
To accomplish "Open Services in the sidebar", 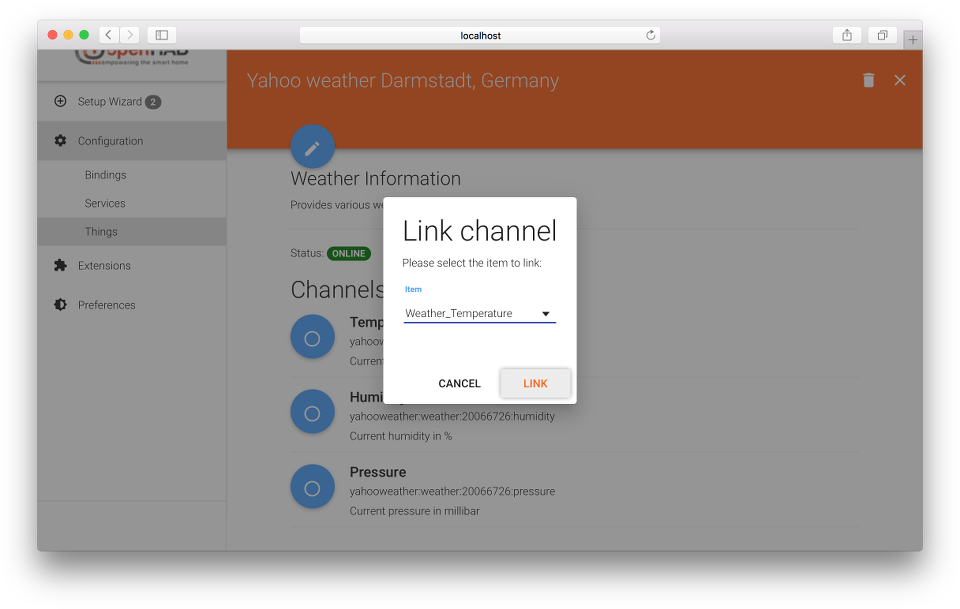I will [x=132, y=203].
